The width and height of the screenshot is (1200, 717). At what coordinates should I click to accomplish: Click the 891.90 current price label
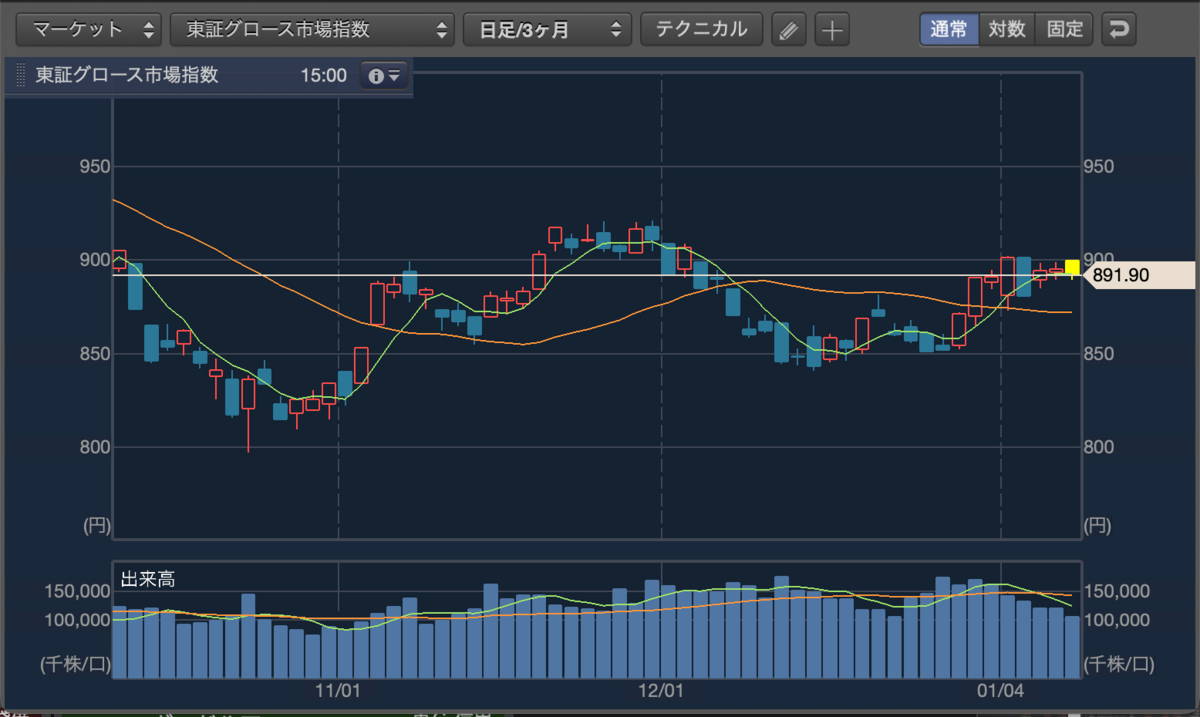tap(1138, 275)
